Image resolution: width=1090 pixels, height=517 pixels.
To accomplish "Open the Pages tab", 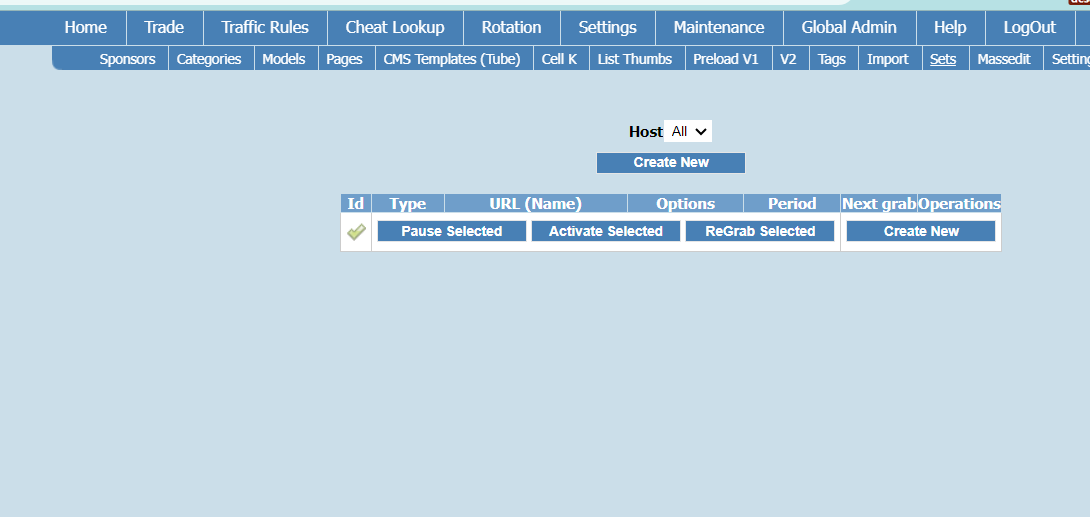I will click(x=344, y=59).
